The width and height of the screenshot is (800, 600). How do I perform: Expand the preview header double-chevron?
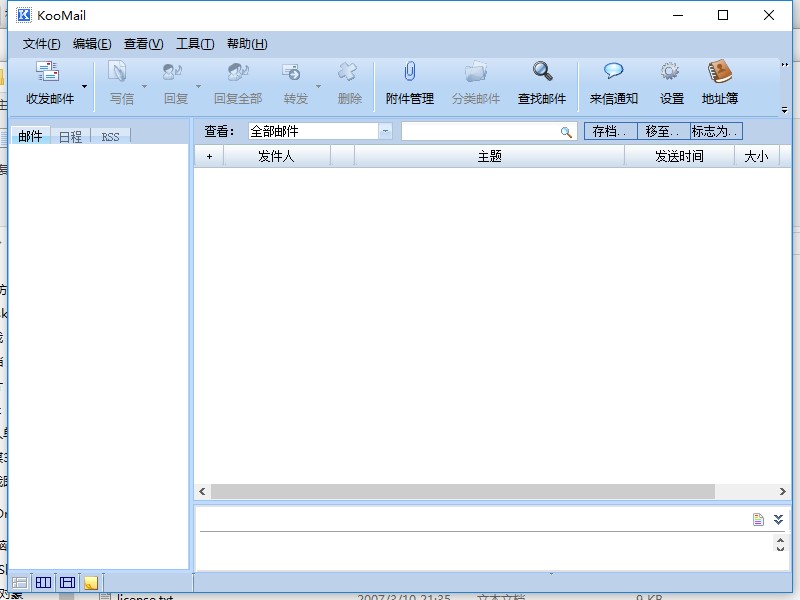[x=778, y=519]
